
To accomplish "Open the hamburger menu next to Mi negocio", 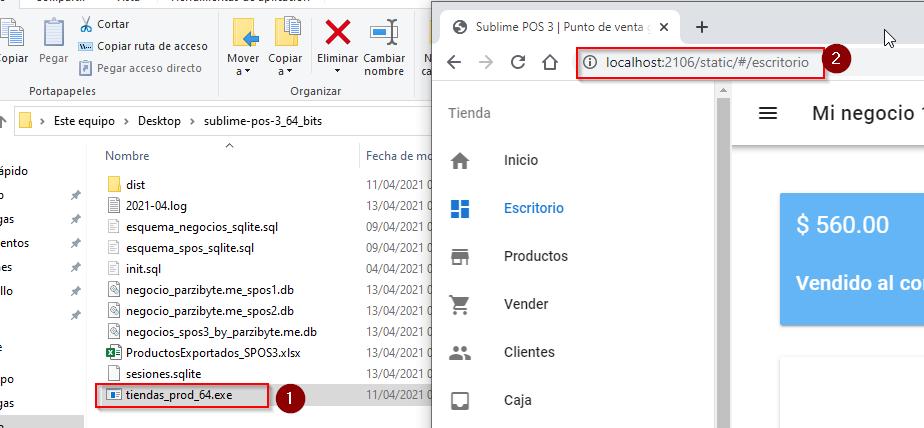I will coord(768,113).
